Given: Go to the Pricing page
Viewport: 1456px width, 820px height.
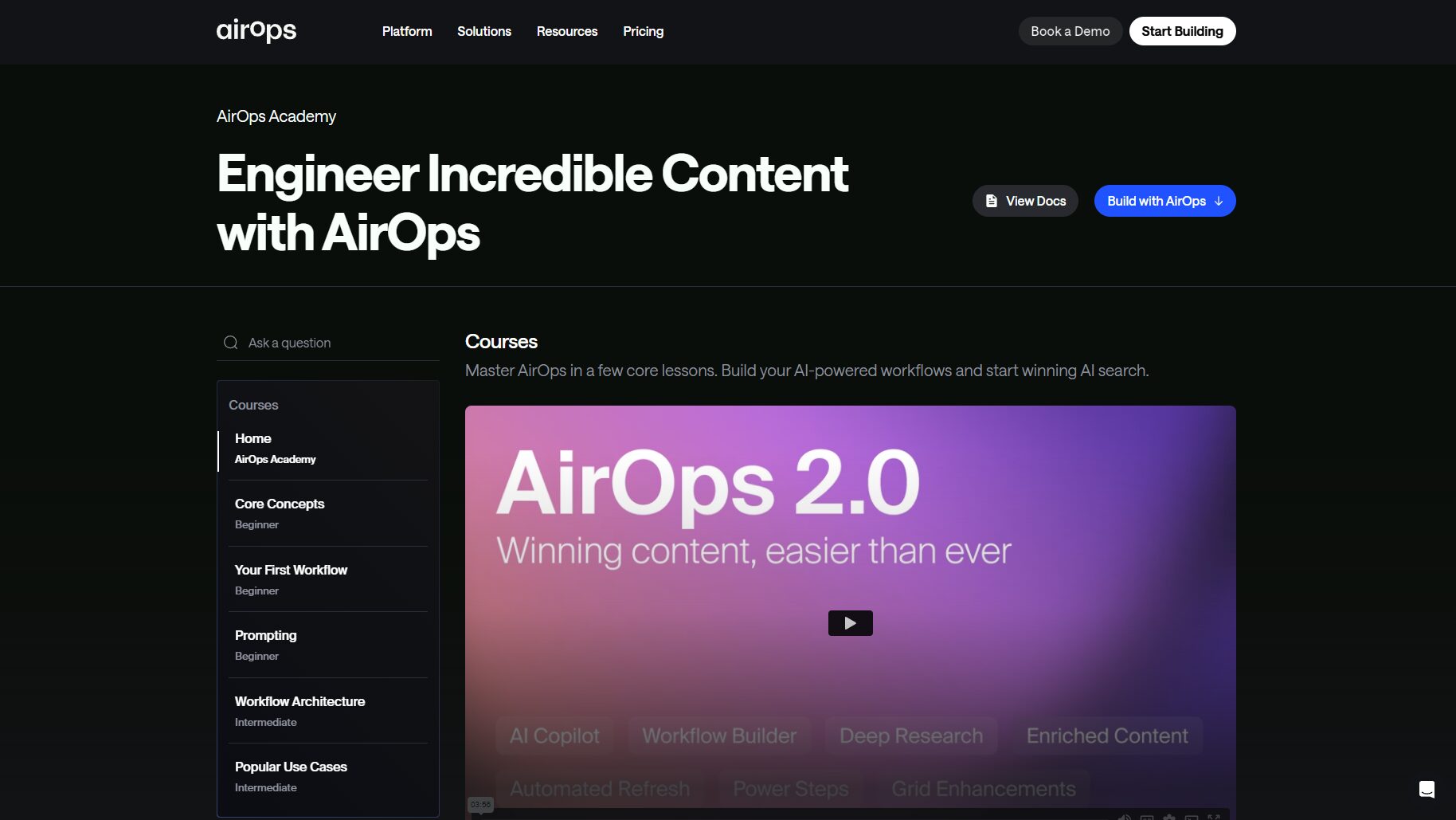Looking at the screenshot, I should [x=643, y=31].
